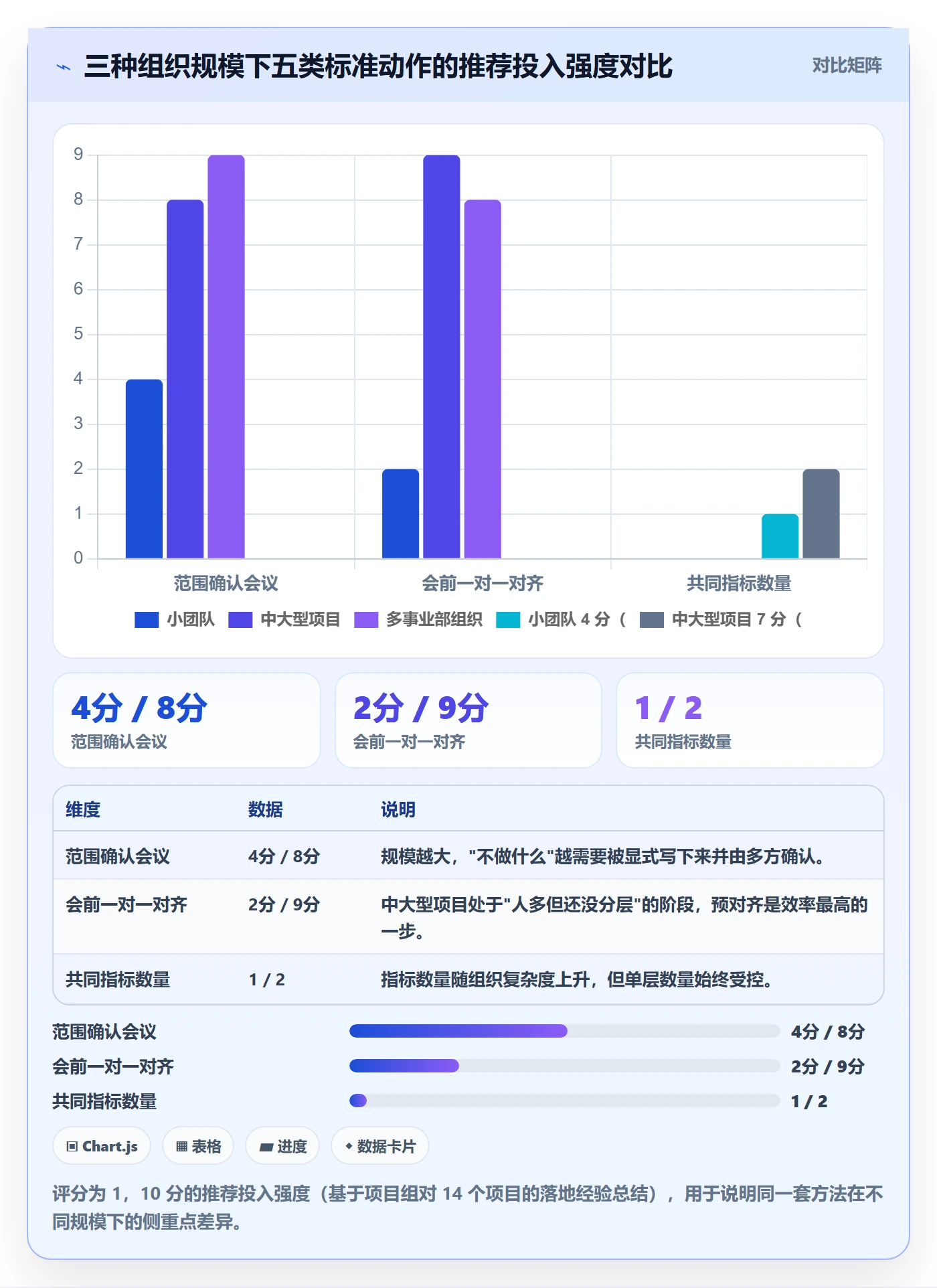This screenshot has width=937, height=1288.
Task: Click the card title 三种组织规模下五类标准动作
Action: pyautogui.click(x=378, y=66)
